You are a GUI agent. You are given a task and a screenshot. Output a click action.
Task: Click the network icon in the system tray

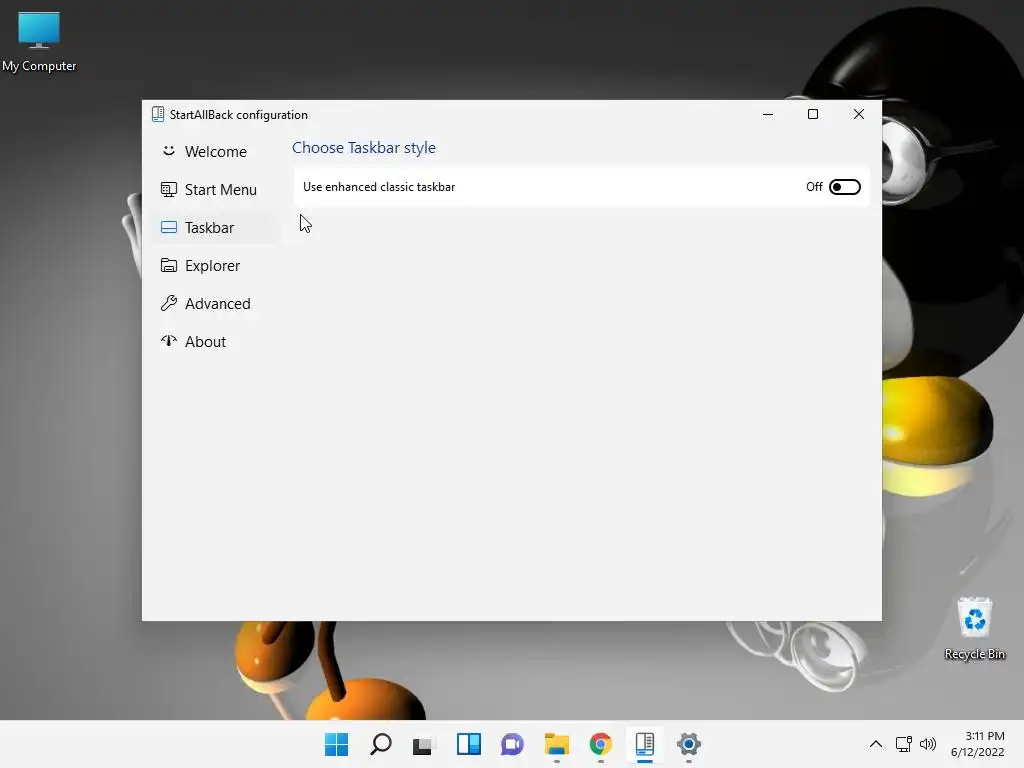903,744
